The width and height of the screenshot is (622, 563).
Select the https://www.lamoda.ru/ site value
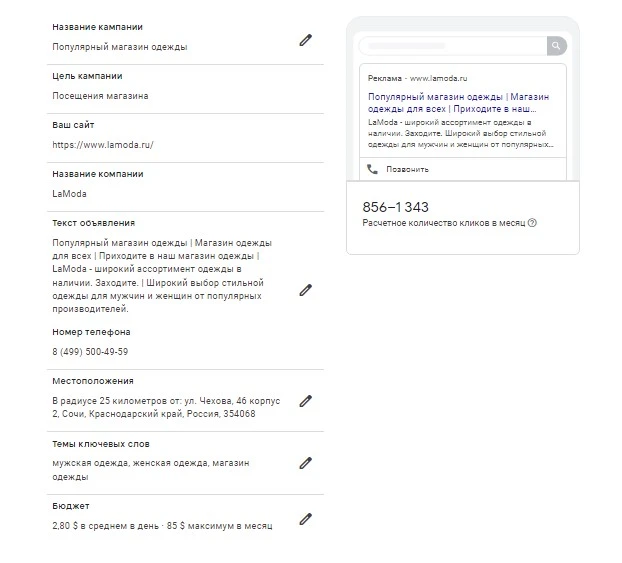[x=103, y=145]
